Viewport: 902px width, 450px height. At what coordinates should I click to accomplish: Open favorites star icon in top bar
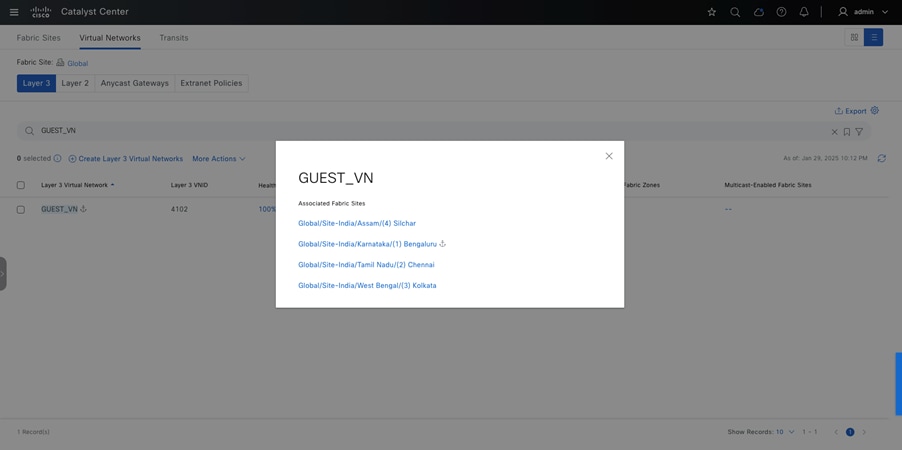point(712,12)
